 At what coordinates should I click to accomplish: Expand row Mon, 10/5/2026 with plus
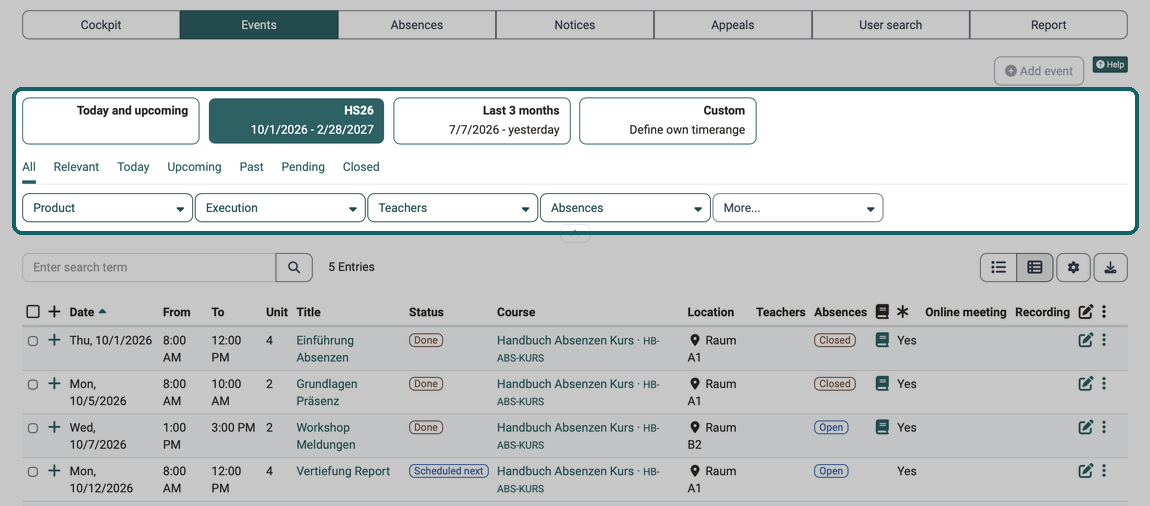point(54,384)
